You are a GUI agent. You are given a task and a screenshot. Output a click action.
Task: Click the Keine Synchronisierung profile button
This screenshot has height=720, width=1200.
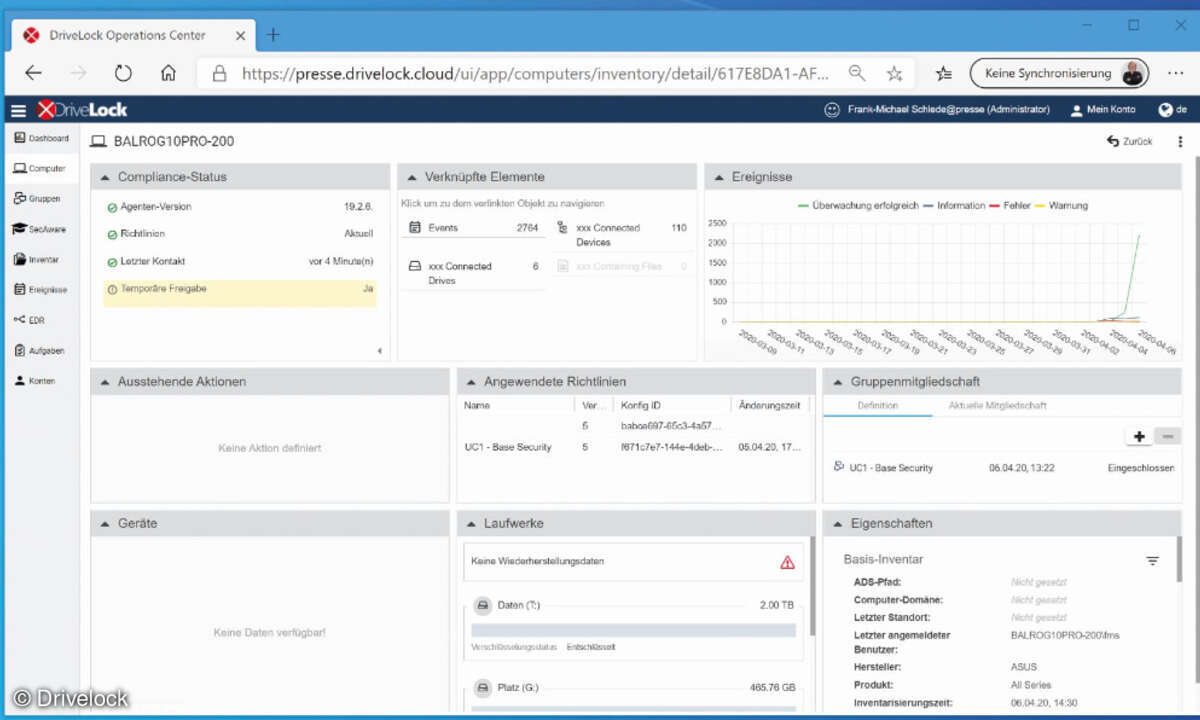pos(1059,73)
